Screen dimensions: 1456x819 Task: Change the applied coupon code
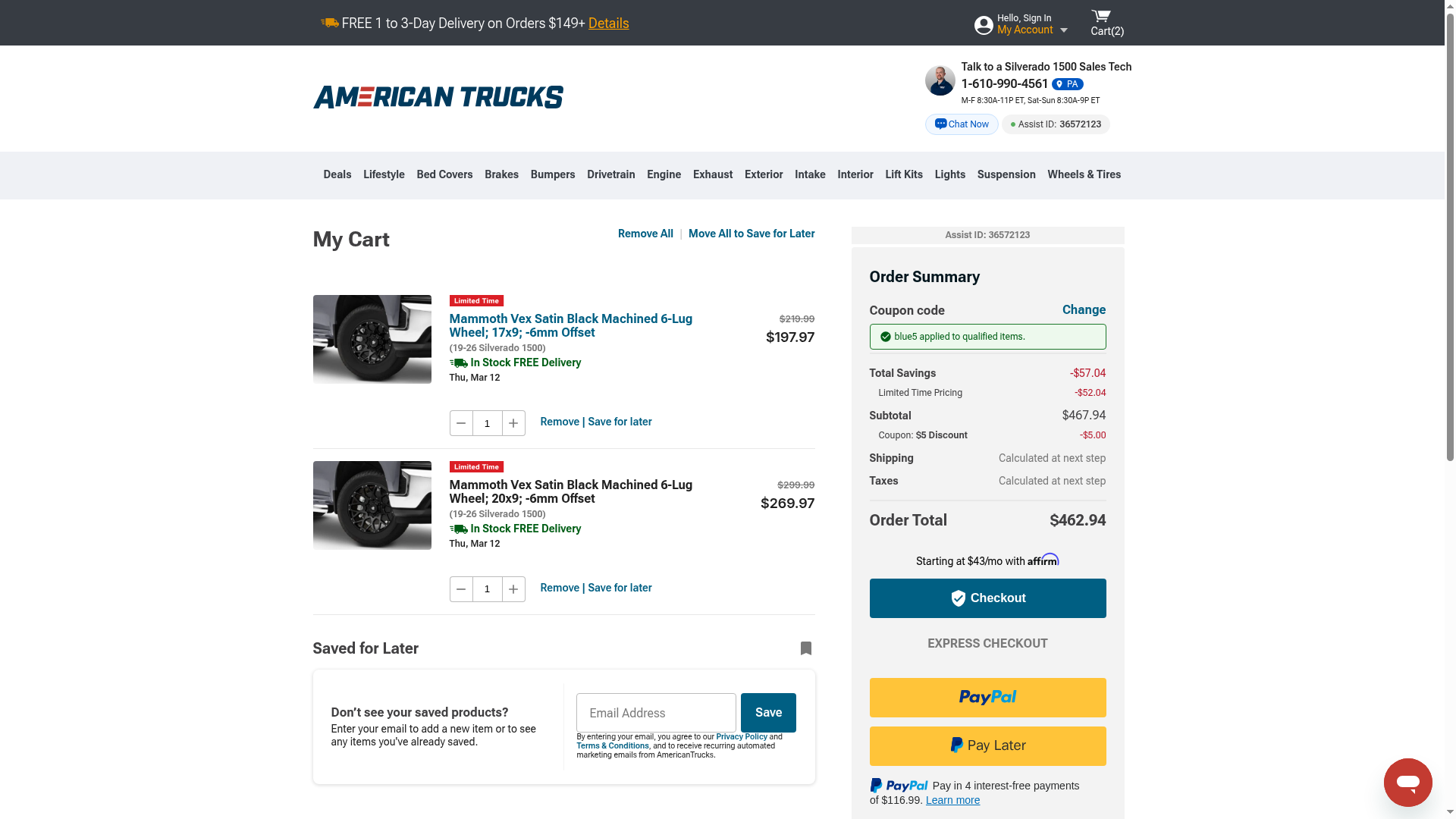click(x=1084, y=309)
